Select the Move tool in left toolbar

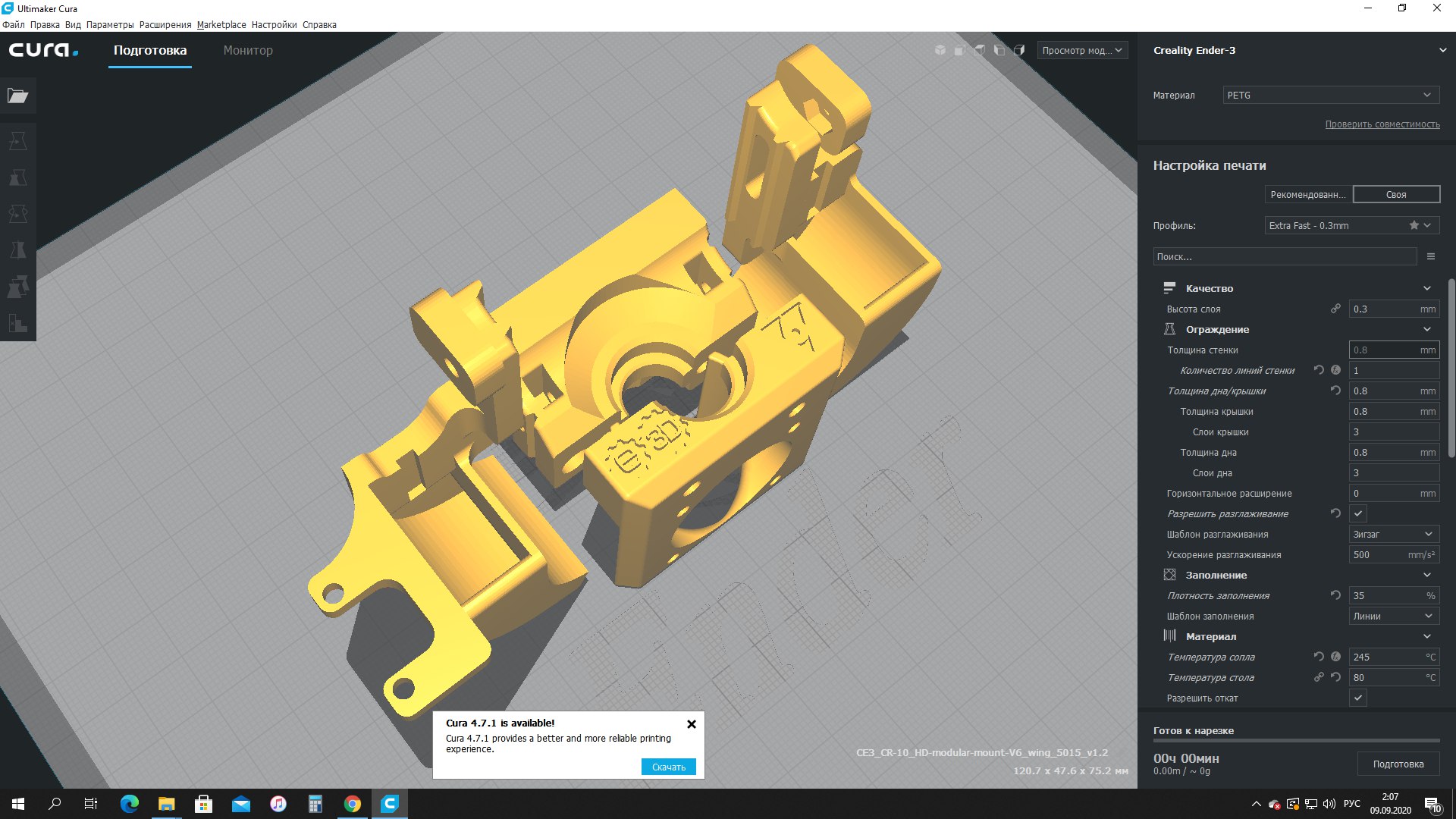(18, 141)
